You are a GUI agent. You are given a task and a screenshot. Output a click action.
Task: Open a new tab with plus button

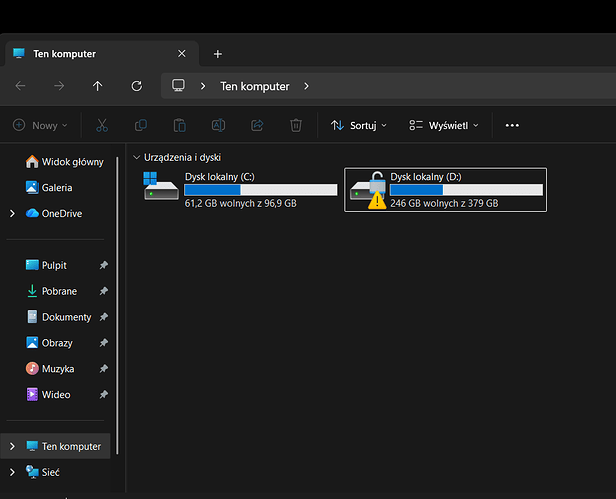[218, 54]
